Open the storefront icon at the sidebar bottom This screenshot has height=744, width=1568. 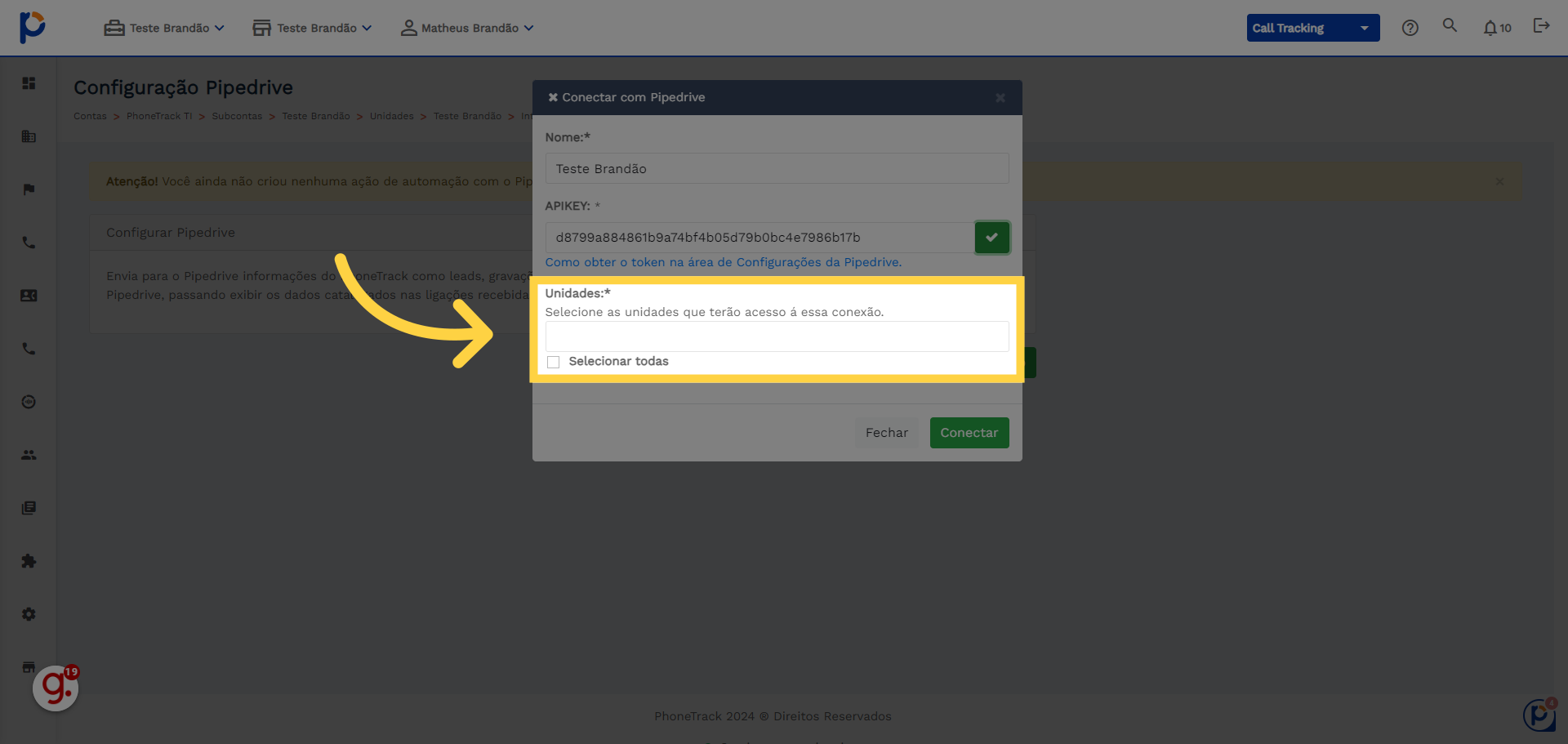click(29, 666)
